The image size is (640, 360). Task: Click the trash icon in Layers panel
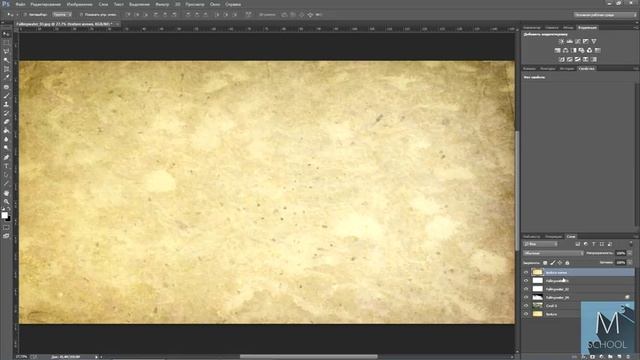pyautogui.click(x=628, y=357)
